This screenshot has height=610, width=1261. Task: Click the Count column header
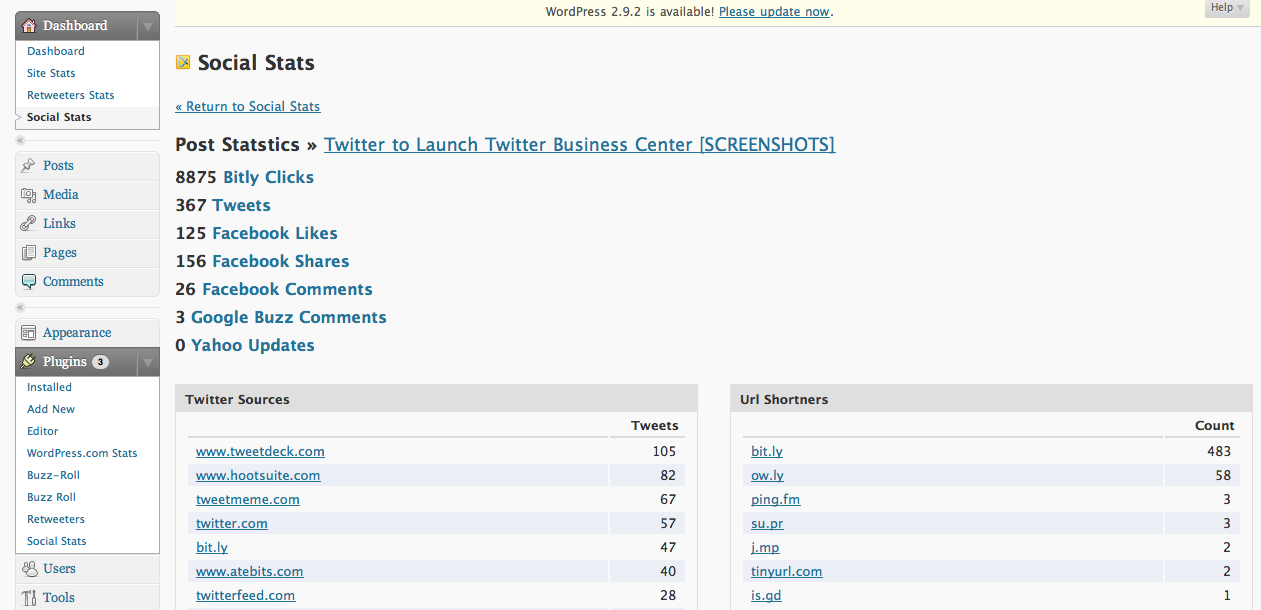click(1215, 425)
